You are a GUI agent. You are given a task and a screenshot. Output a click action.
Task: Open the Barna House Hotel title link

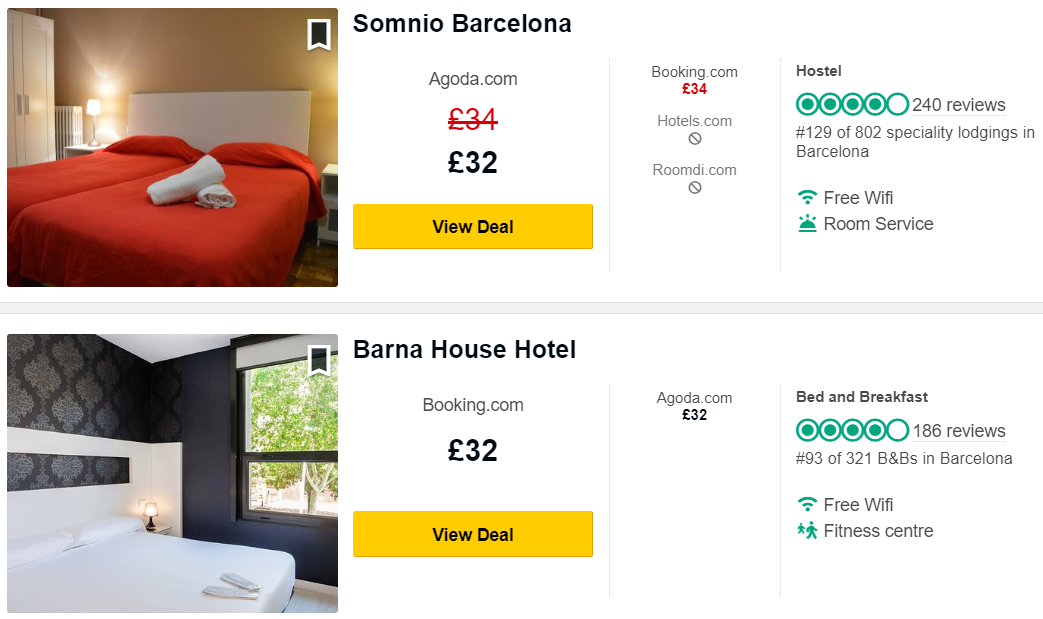pyautogui.click(x=464, y=350)
